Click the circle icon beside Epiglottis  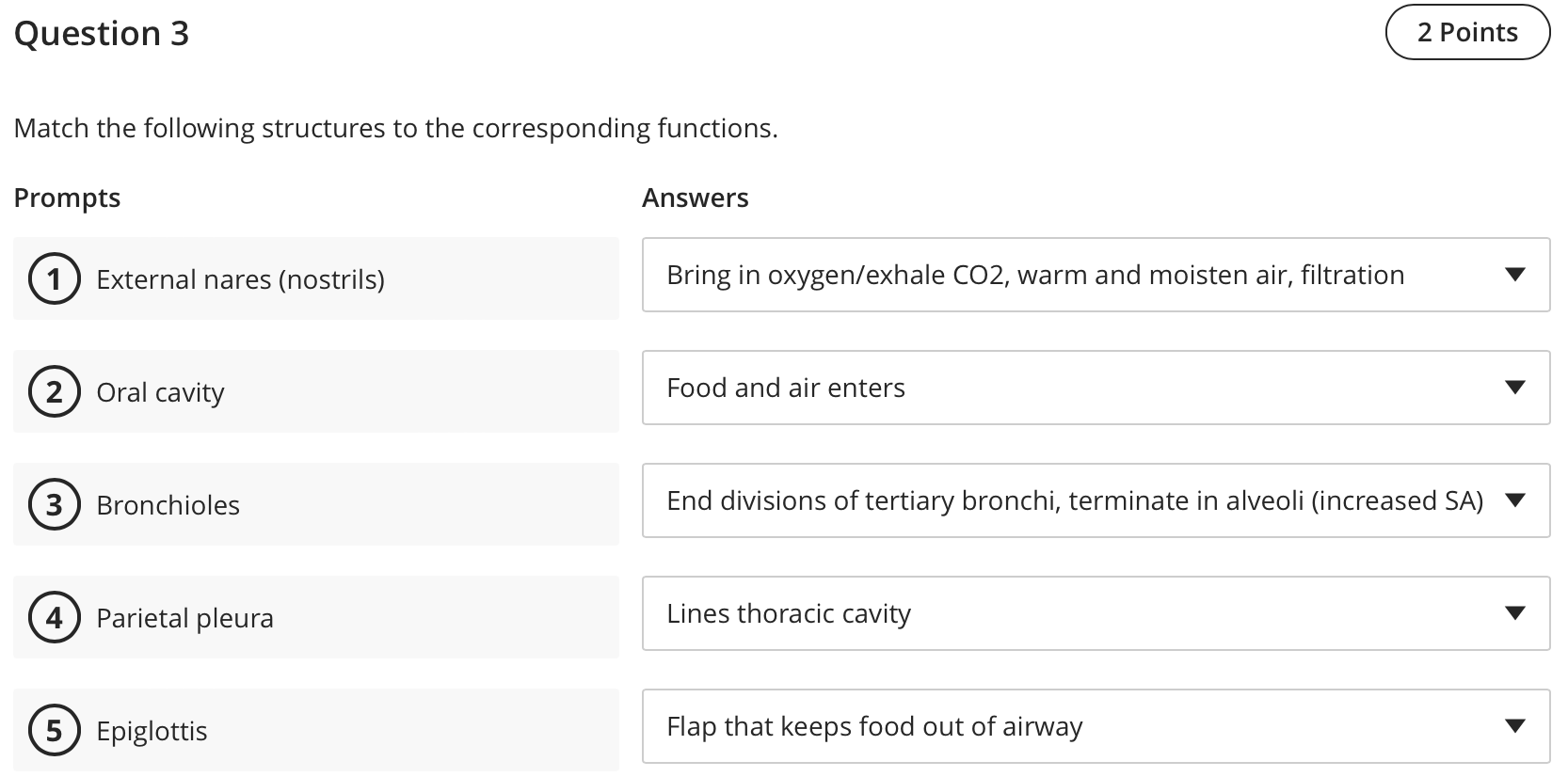pyautogui.click(x=55, y=730)
